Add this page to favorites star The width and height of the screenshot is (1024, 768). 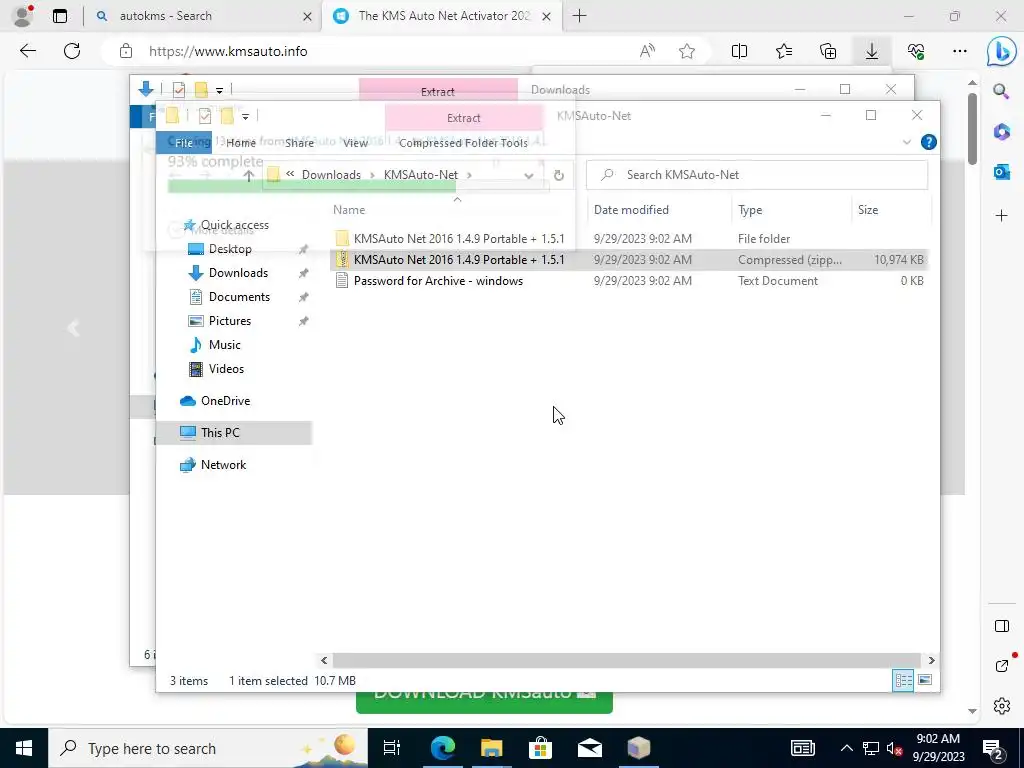[x=687, y=51]
